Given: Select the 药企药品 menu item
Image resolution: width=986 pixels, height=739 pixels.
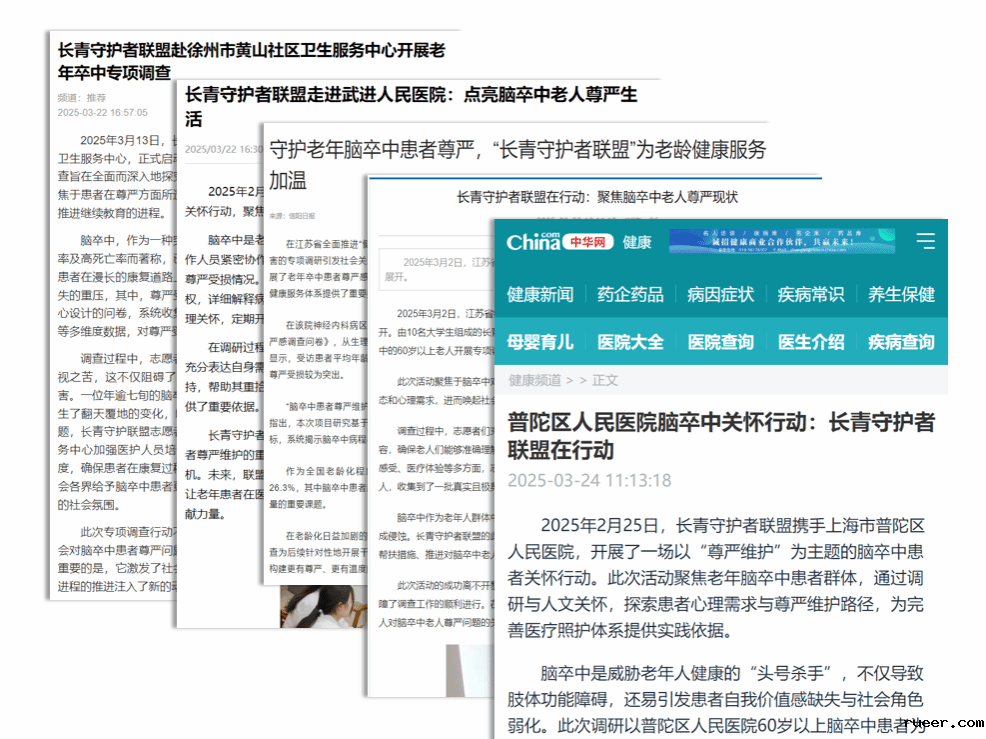Looking at the screenshot, I should pyautogui.click(x=630, y=294).
